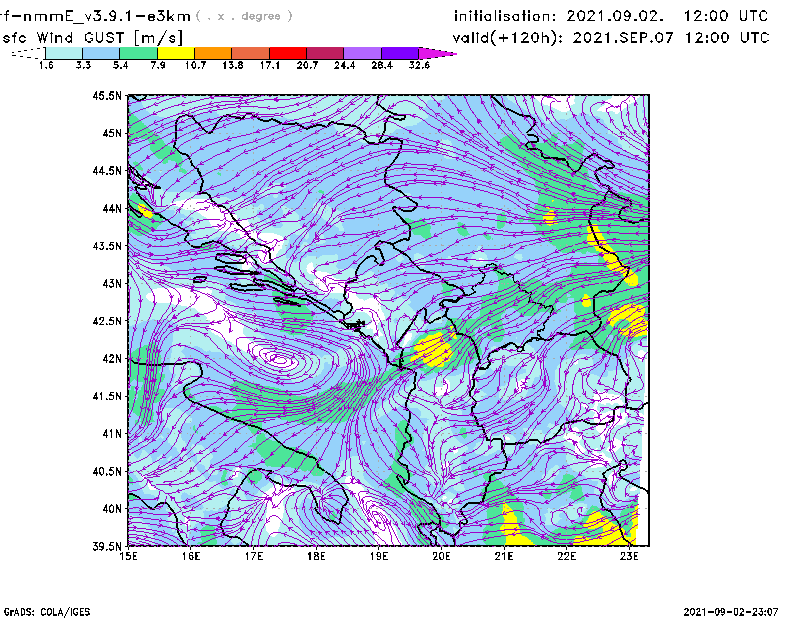Click the legend value '10.7'
This screenshot has width=800, height=618.
click(195, 65)
